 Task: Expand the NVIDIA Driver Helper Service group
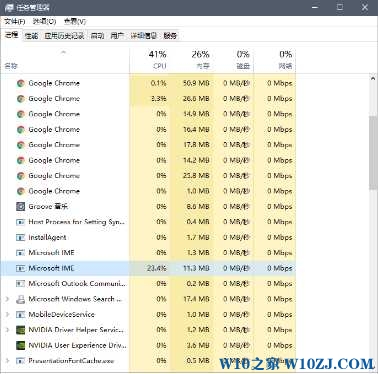pyautogui.click(x=7, y=330)
